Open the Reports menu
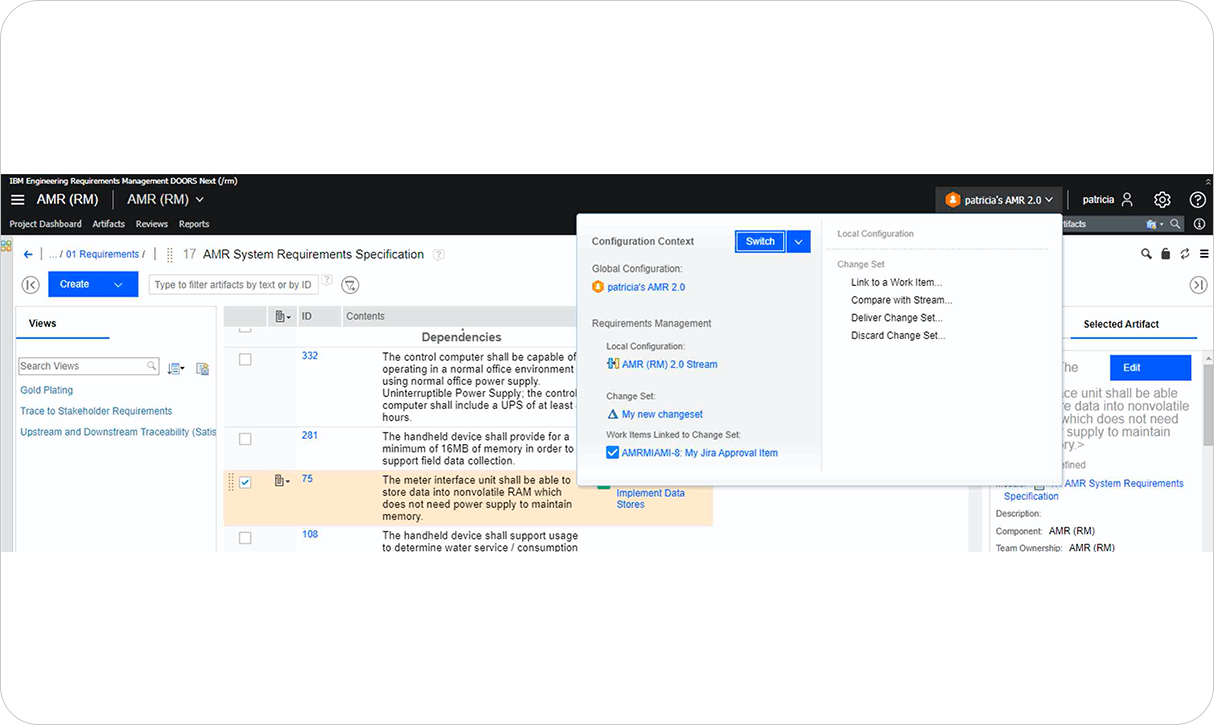Screen dimensions: 1214x725 194,224
